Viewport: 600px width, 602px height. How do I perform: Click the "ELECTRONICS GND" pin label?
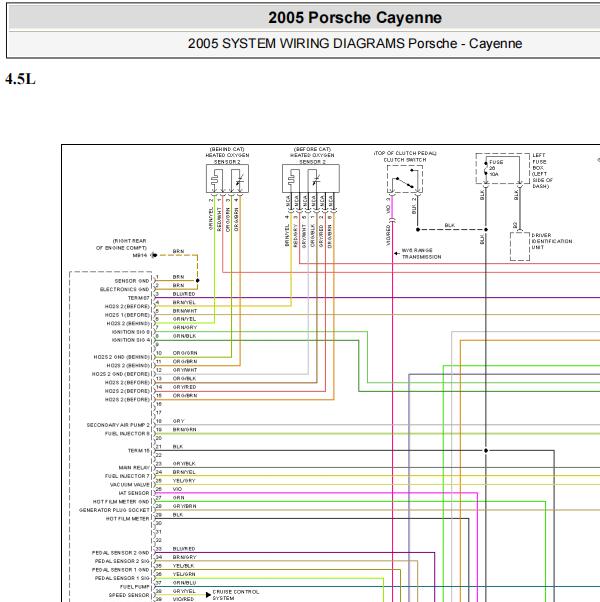pyautogui.click(x=124, y=289)
